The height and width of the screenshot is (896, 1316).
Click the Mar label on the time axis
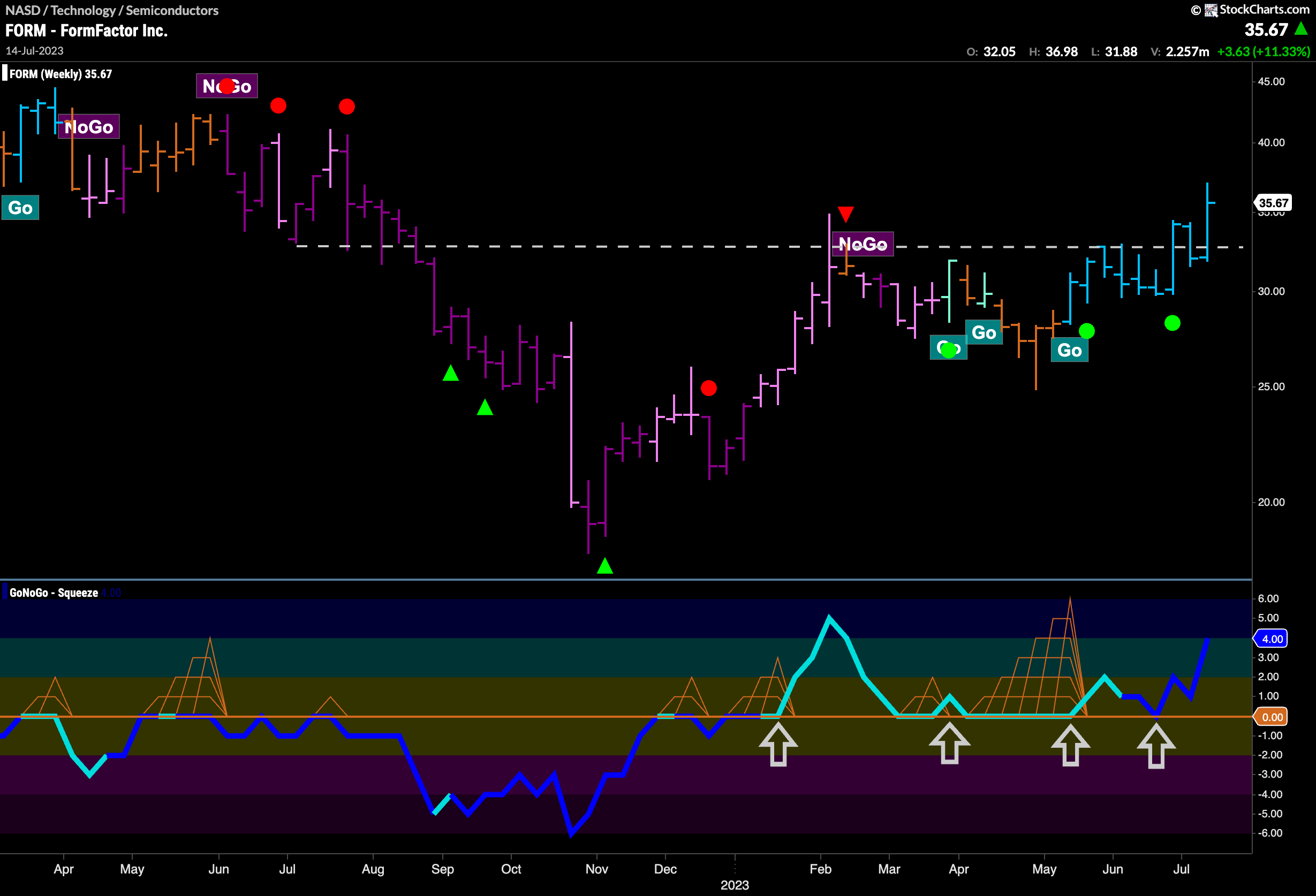tap(888, 869)
